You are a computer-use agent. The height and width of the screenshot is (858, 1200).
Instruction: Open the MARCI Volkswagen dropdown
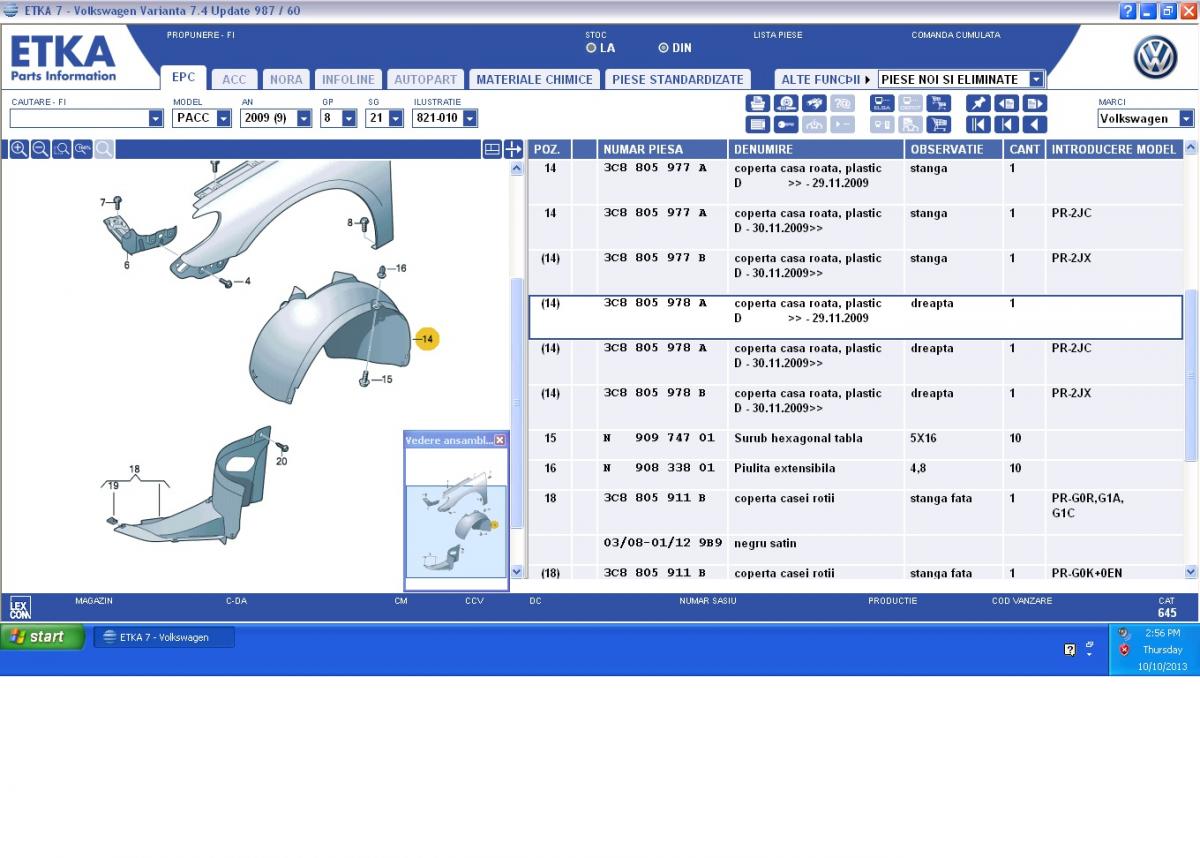click(1186, 118)
